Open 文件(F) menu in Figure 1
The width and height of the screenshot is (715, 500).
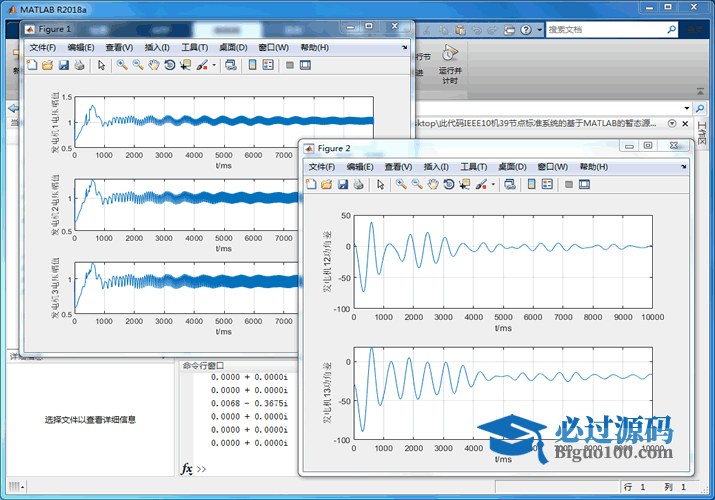pos(42,47)
